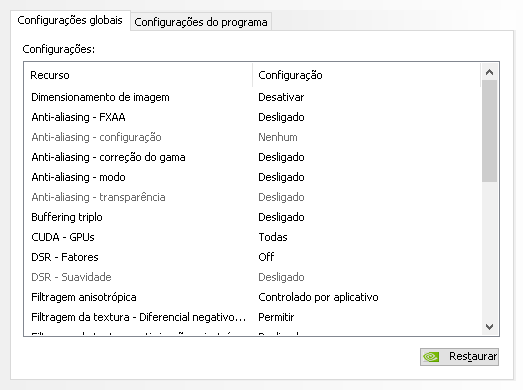
Task: Select the Dimensionamento de imagem row
Action: click(x=253, y=97)
